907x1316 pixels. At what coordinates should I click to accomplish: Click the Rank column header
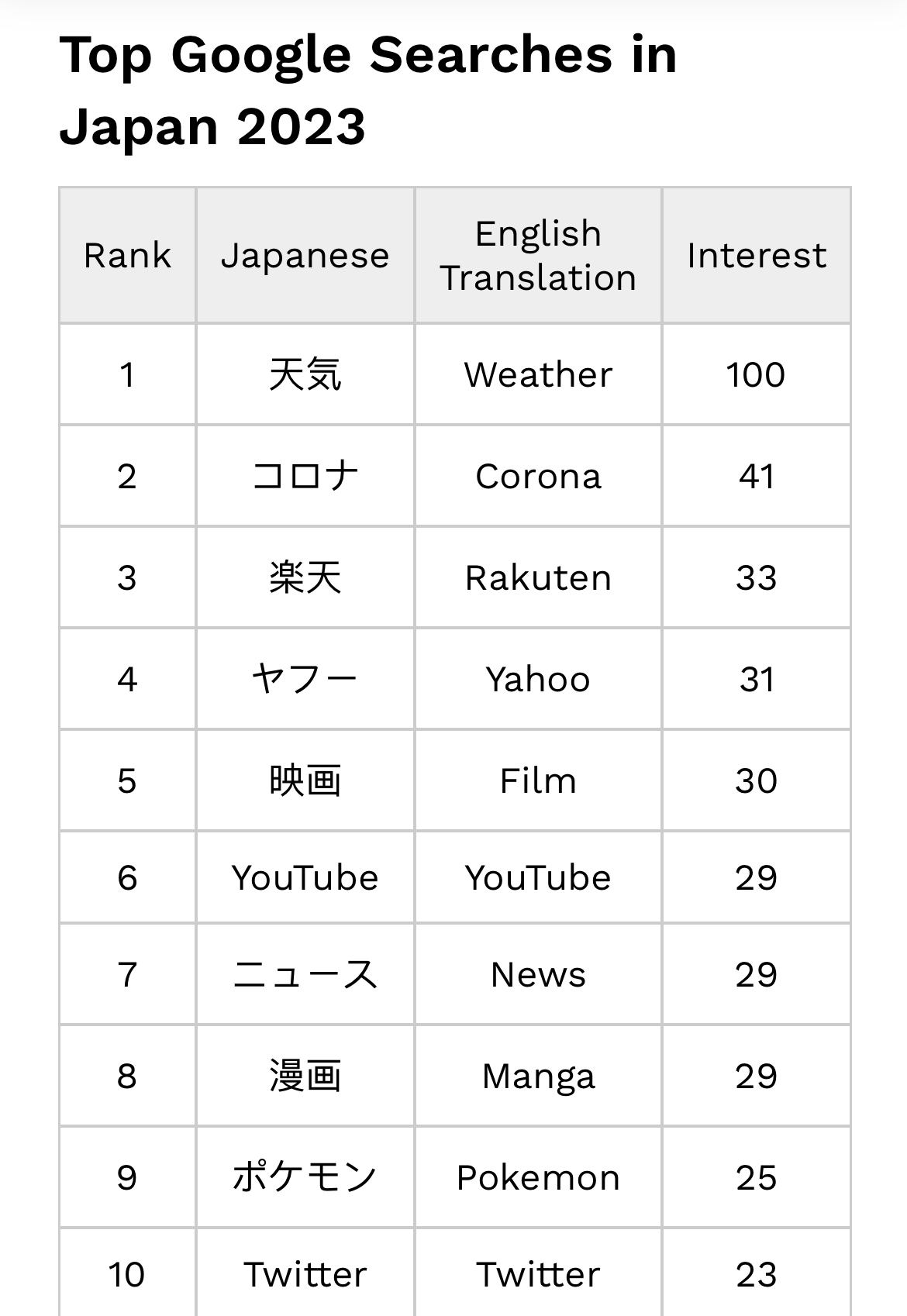(127, 256)
